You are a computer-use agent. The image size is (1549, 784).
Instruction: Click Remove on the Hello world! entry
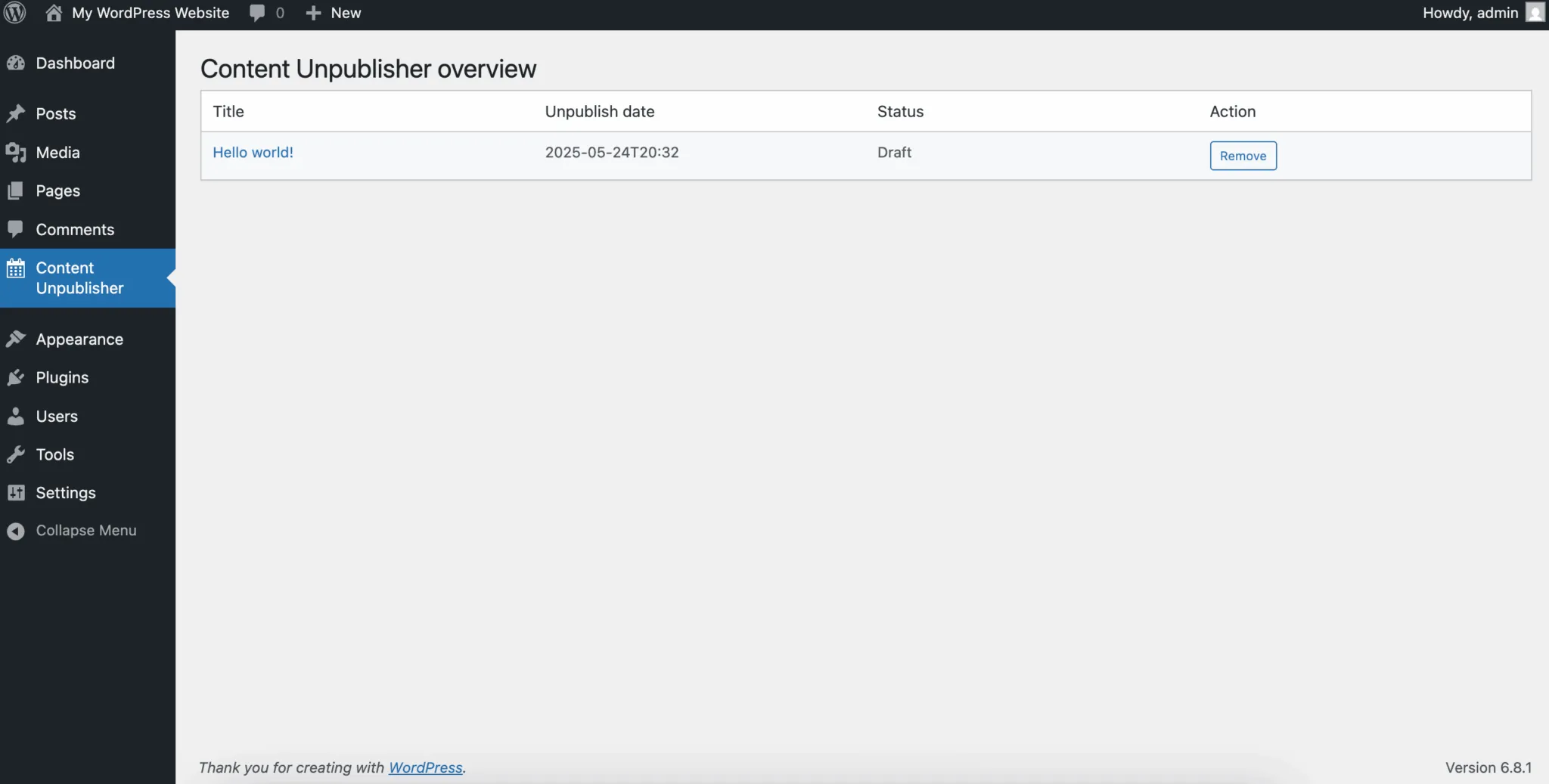tap(1243, 155)
